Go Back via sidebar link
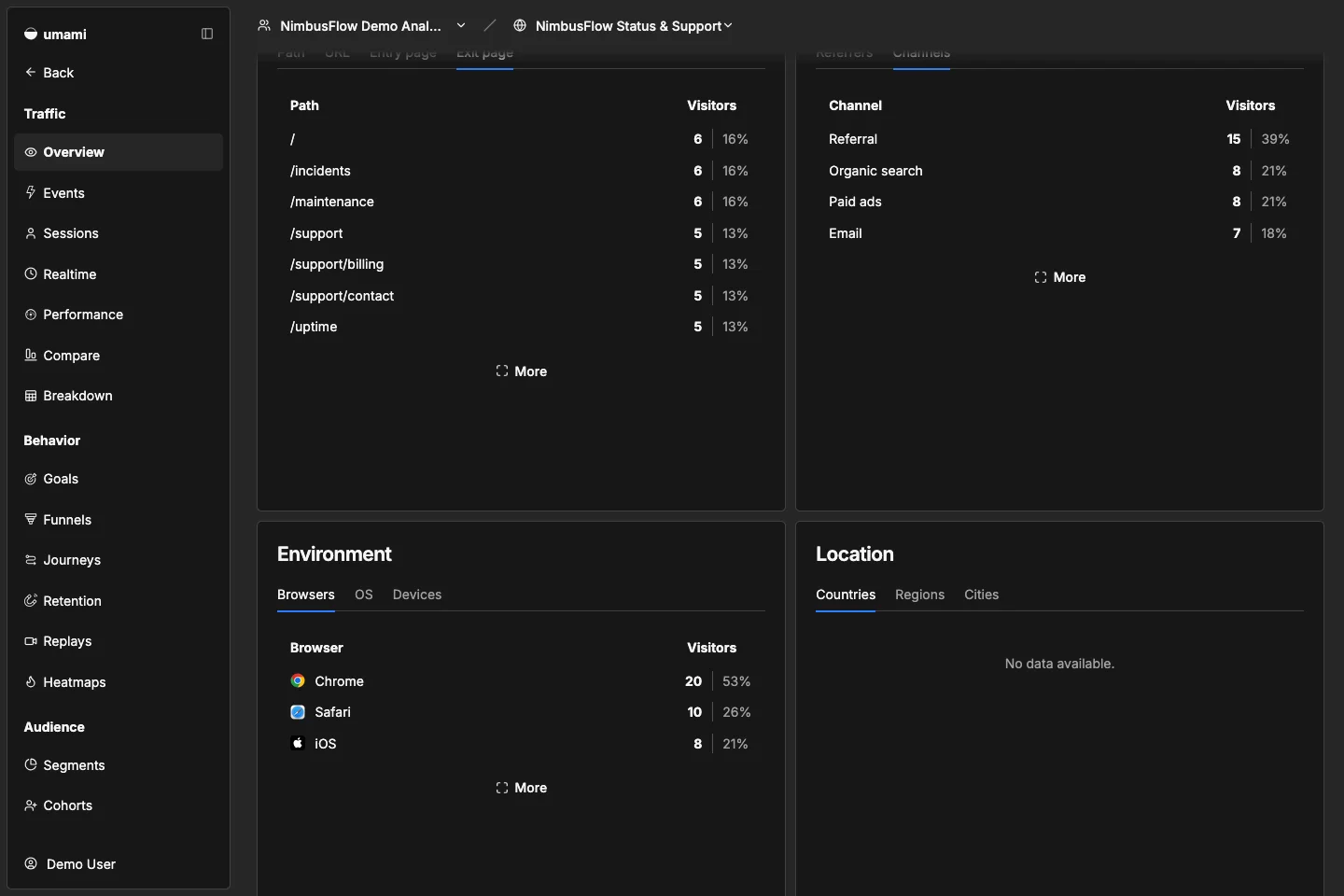 119,73
